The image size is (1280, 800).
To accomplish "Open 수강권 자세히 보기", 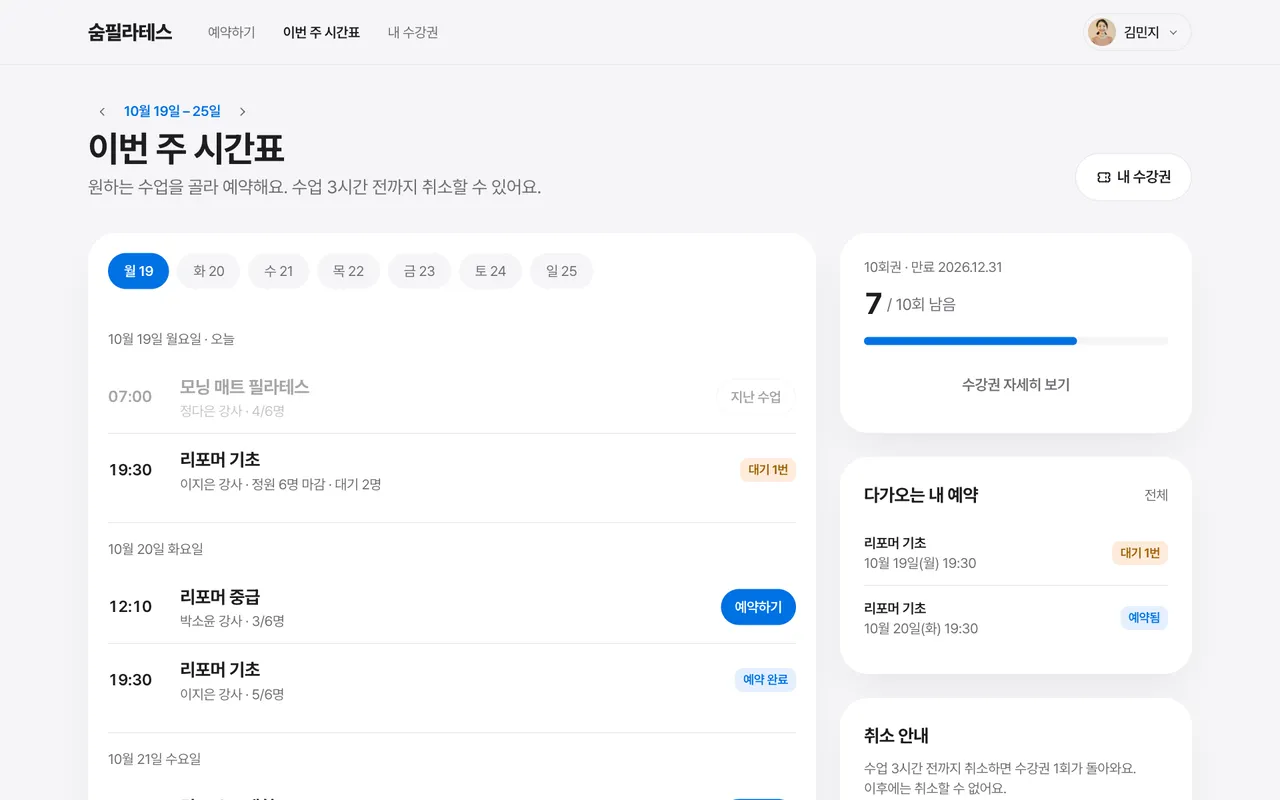I will coord(1016,385).
